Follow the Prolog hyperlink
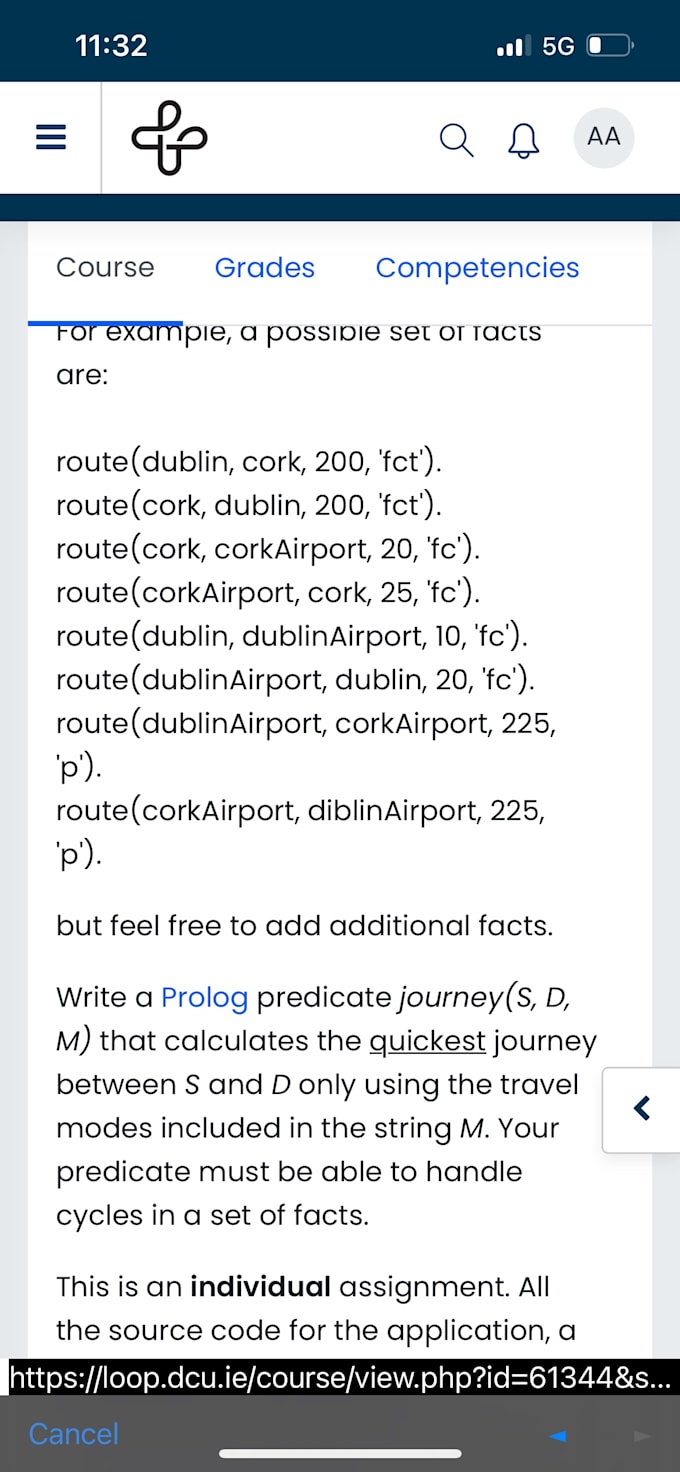 pos(204,998)
